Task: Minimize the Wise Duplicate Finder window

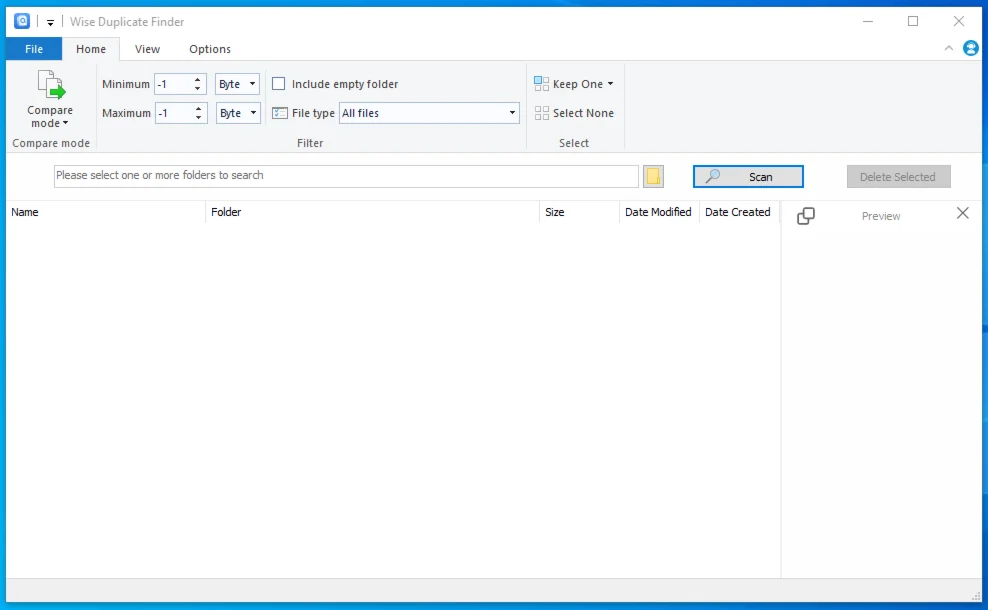Action: [x=868, y=21]
